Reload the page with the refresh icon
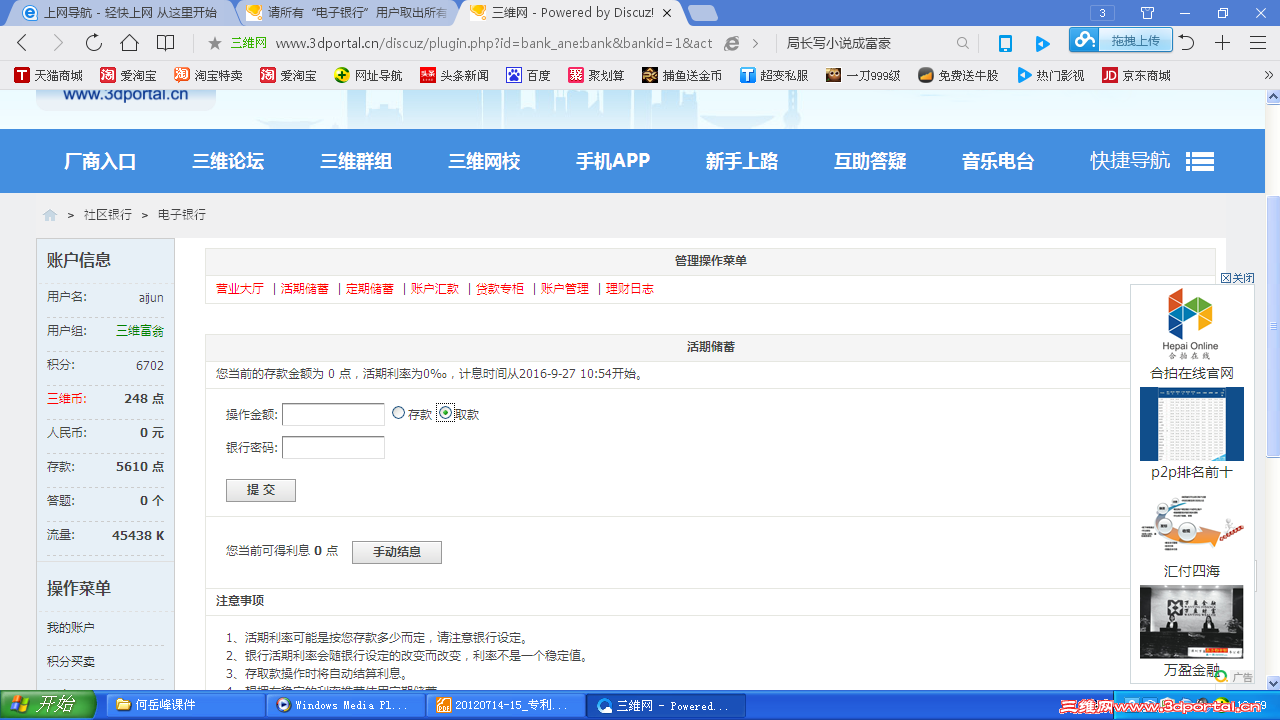The height and width of the screenshot is (720, 1280). pyautogui.click(x=93, y=43)
